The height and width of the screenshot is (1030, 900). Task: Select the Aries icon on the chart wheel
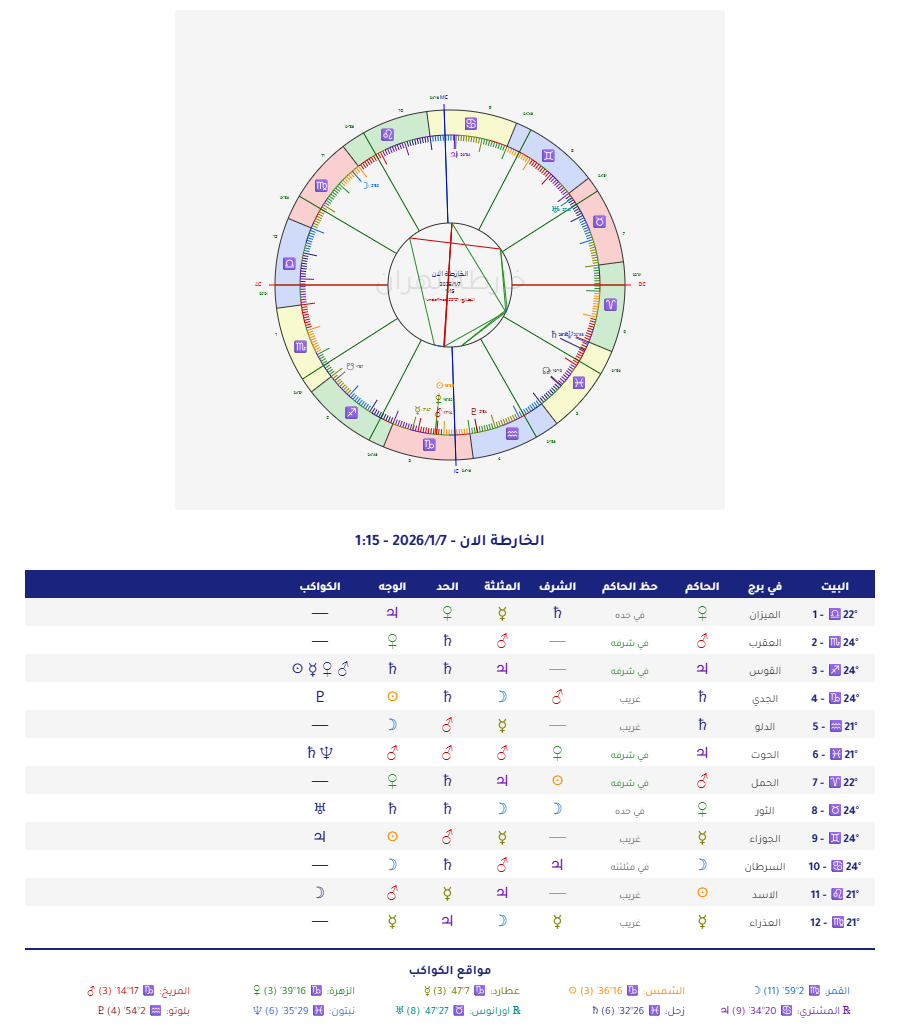point(609,304)
